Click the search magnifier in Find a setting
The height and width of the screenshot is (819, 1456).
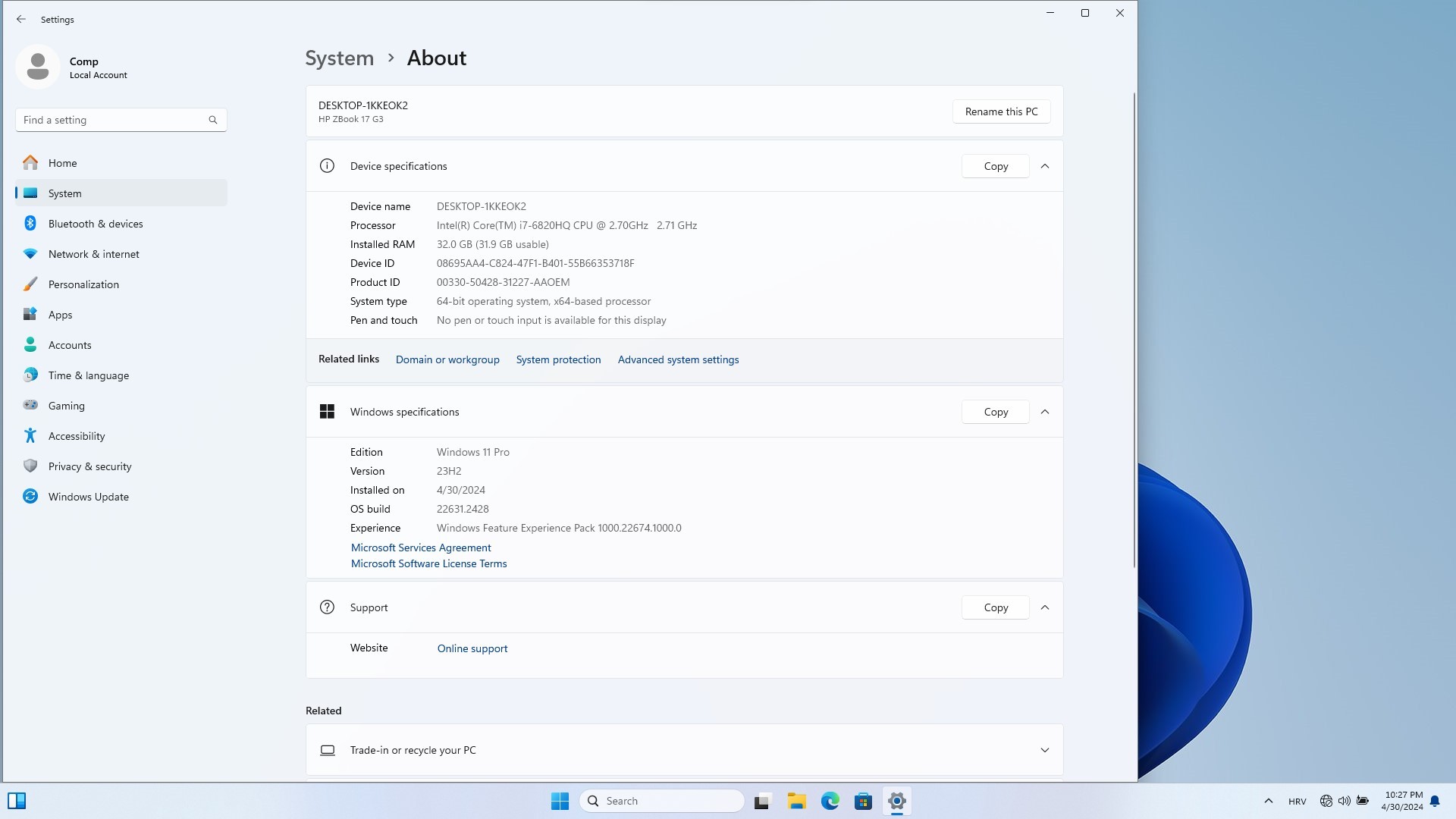click(213, 120)
